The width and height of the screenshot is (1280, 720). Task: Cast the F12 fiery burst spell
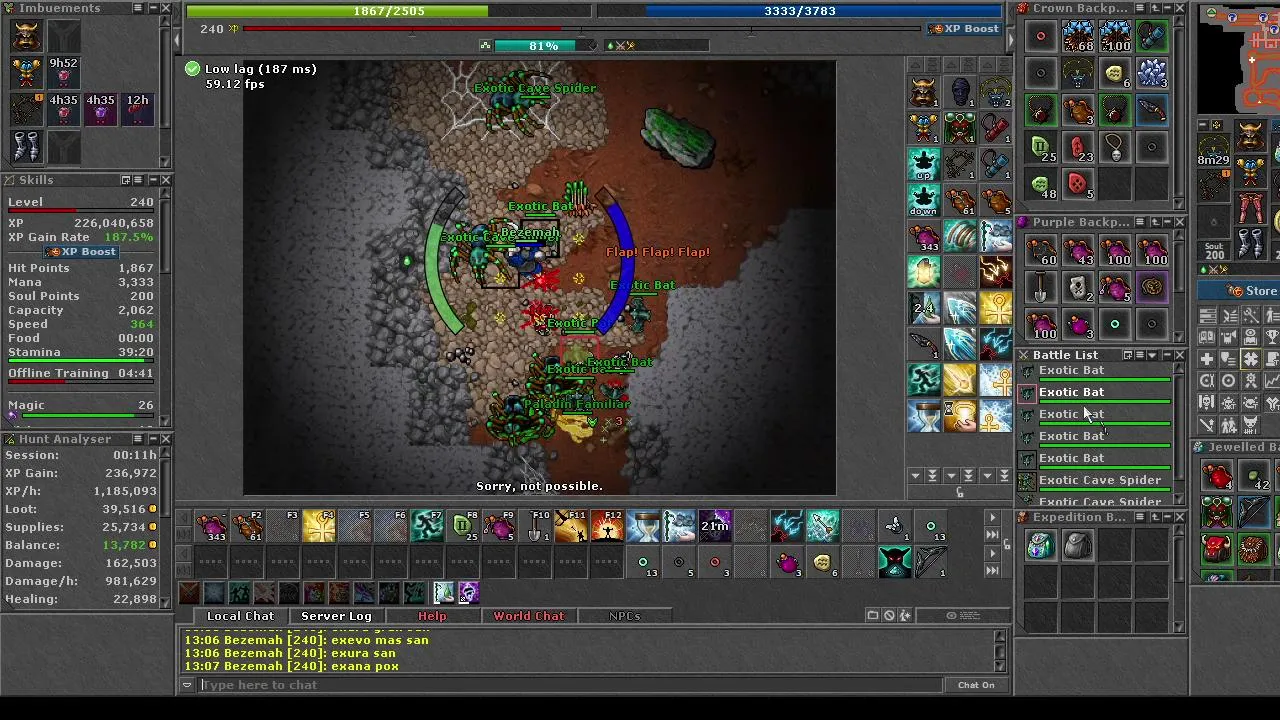tap(607, 526)
